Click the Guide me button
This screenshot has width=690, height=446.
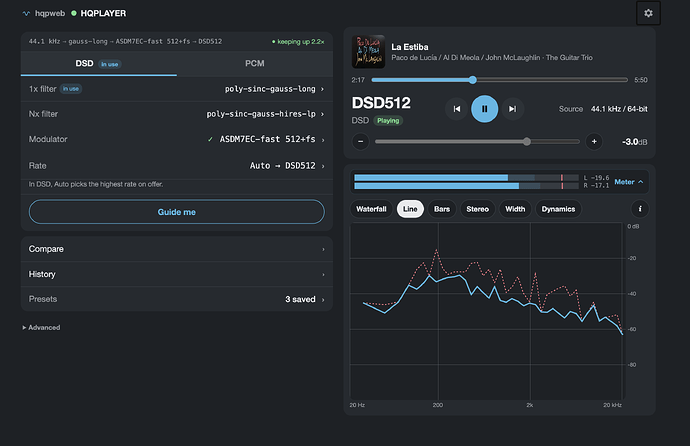pos(176,212)
